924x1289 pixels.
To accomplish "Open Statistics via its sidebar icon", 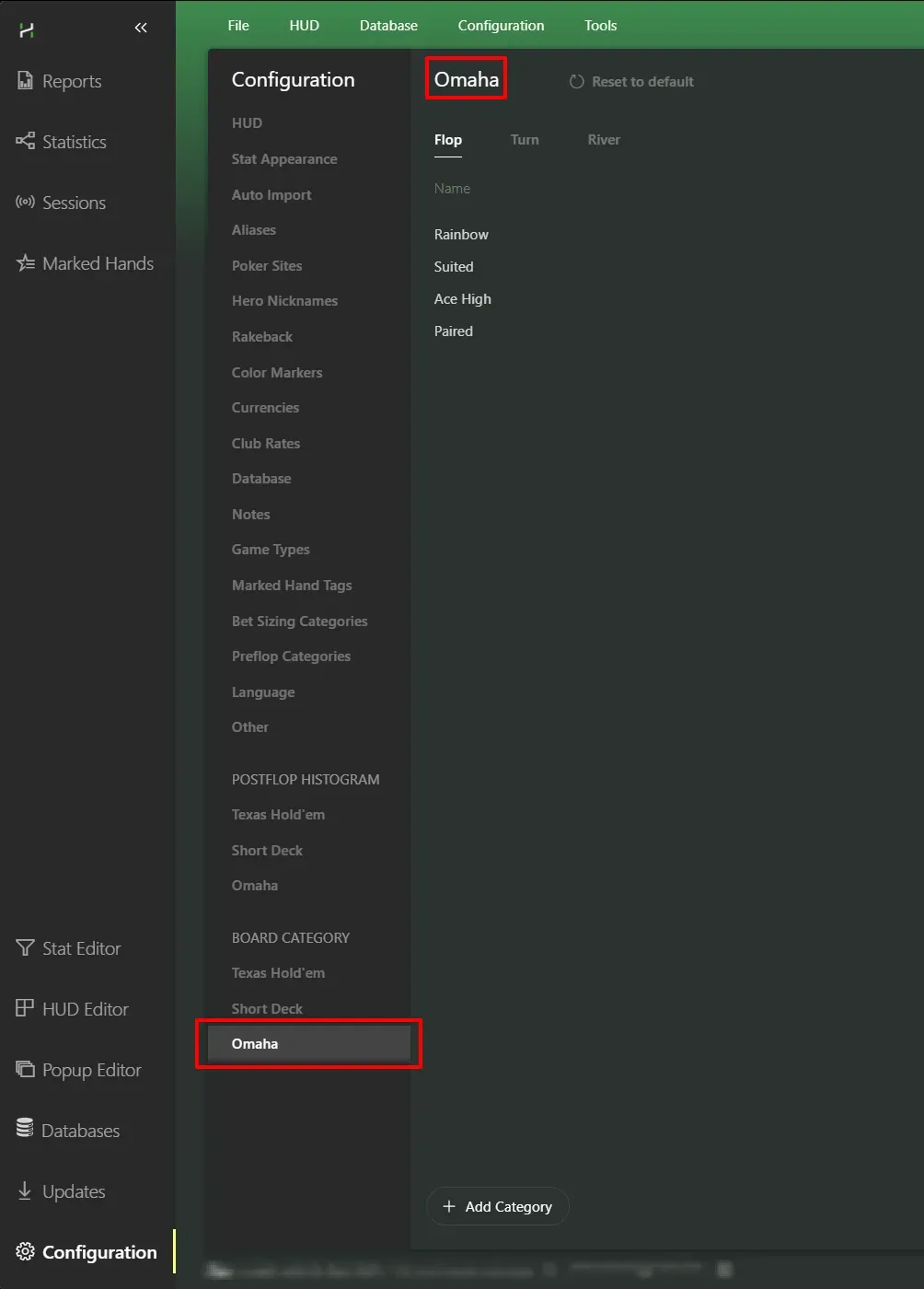I will point(25,142).
